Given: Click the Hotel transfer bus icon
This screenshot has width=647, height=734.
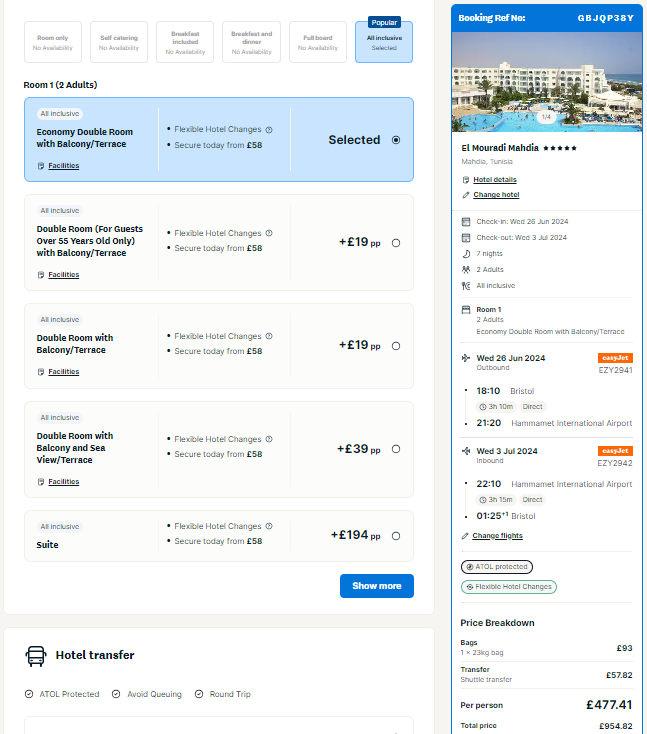Looking at the screenshot, I should pyautogui.click(x=36, y=656).
